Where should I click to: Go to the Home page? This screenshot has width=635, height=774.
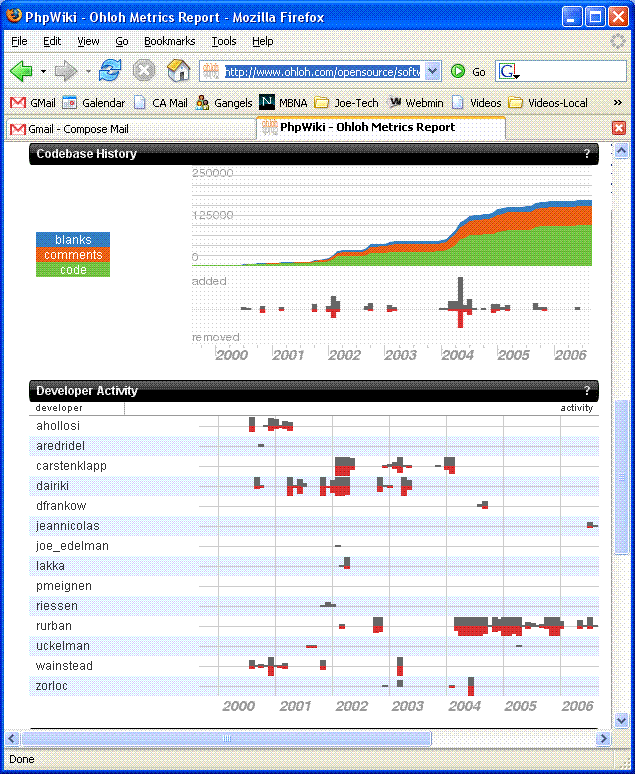click(179, 71)
